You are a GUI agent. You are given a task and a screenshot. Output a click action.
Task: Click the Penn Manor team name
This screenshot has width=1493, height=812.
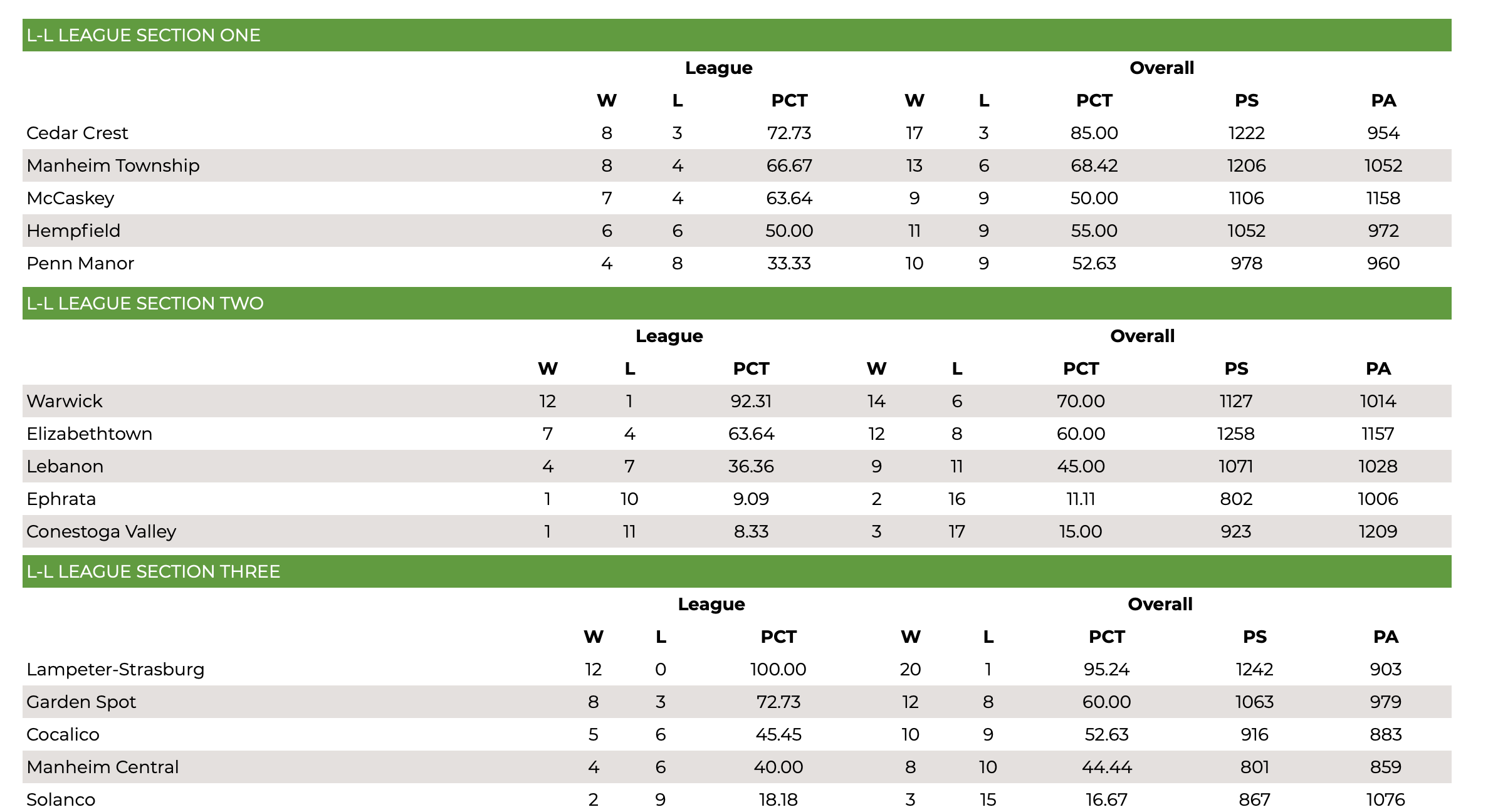tap(80, 263)
